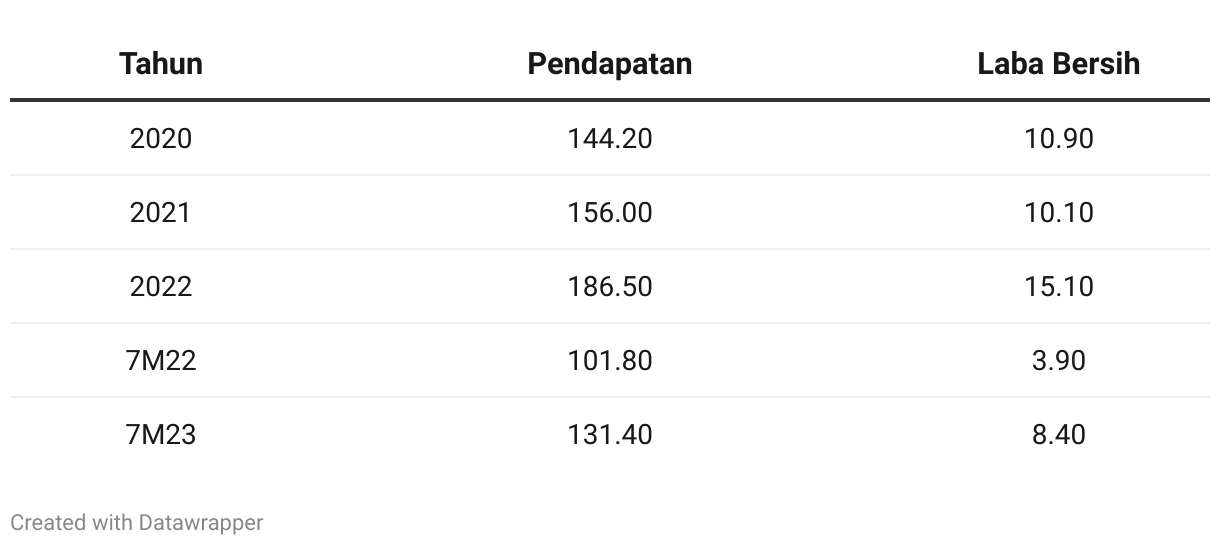This screenshot has height=546, width=1220.
Task: Select the 2020 year cell
Action: tap(161, 138)
